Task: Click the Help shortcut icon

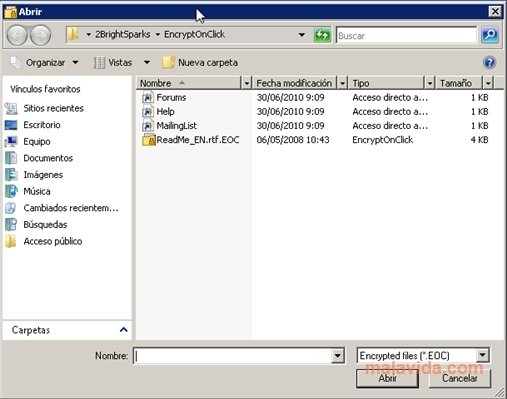Action: (x=147, y=112)
